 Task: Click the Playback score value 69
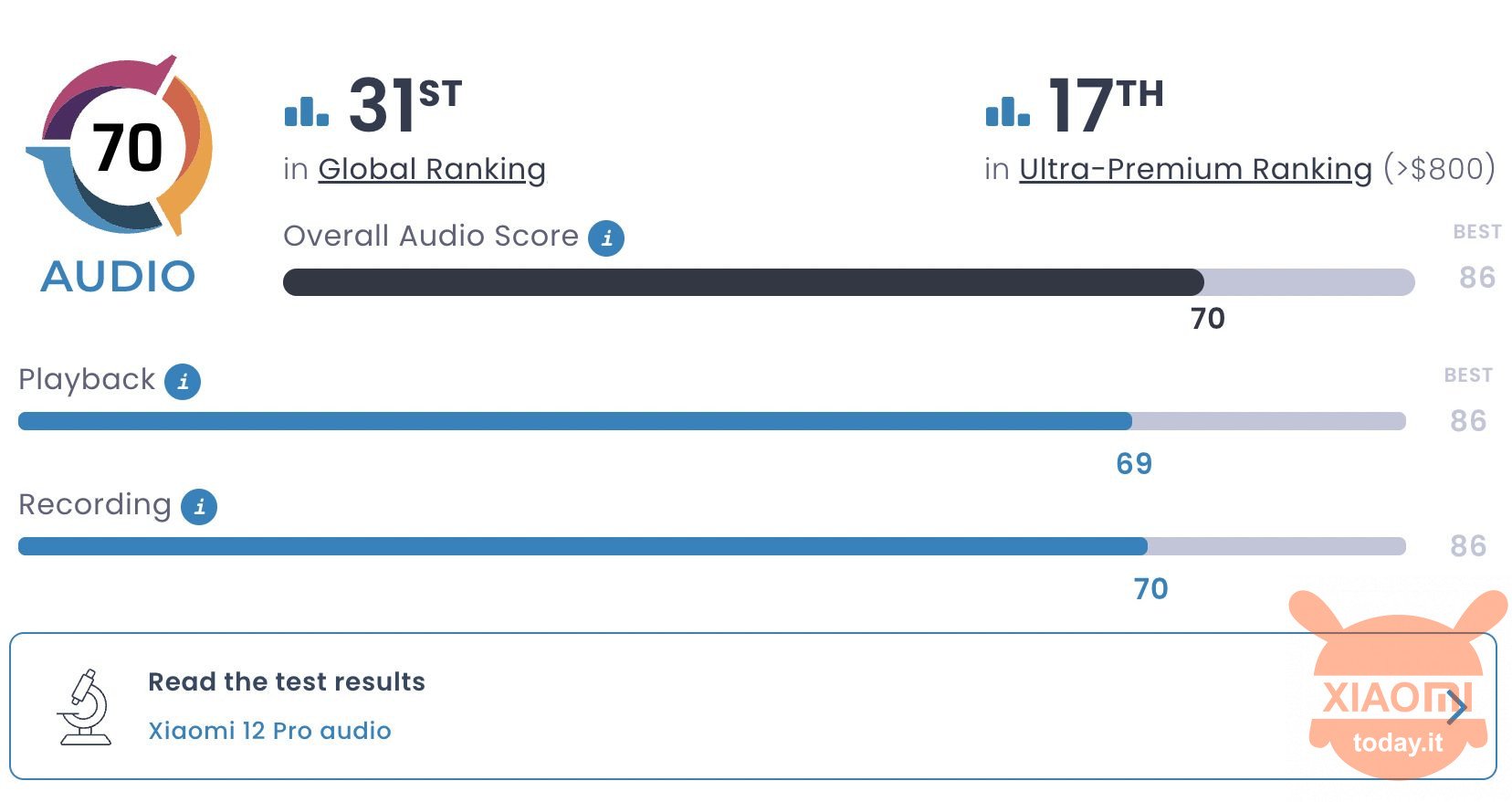click(x=1134, y=464)
